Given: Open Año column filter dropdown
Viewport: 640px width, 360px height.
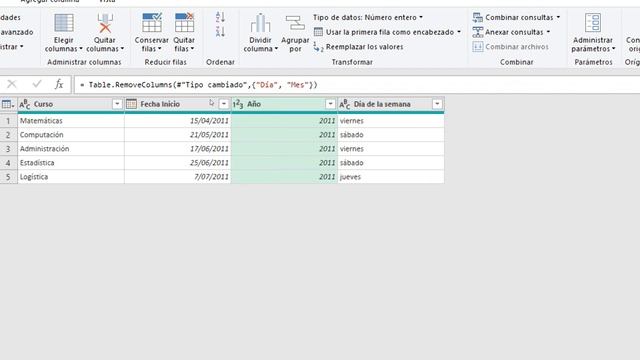Looking at the screenshot, I should pos(330,104).
